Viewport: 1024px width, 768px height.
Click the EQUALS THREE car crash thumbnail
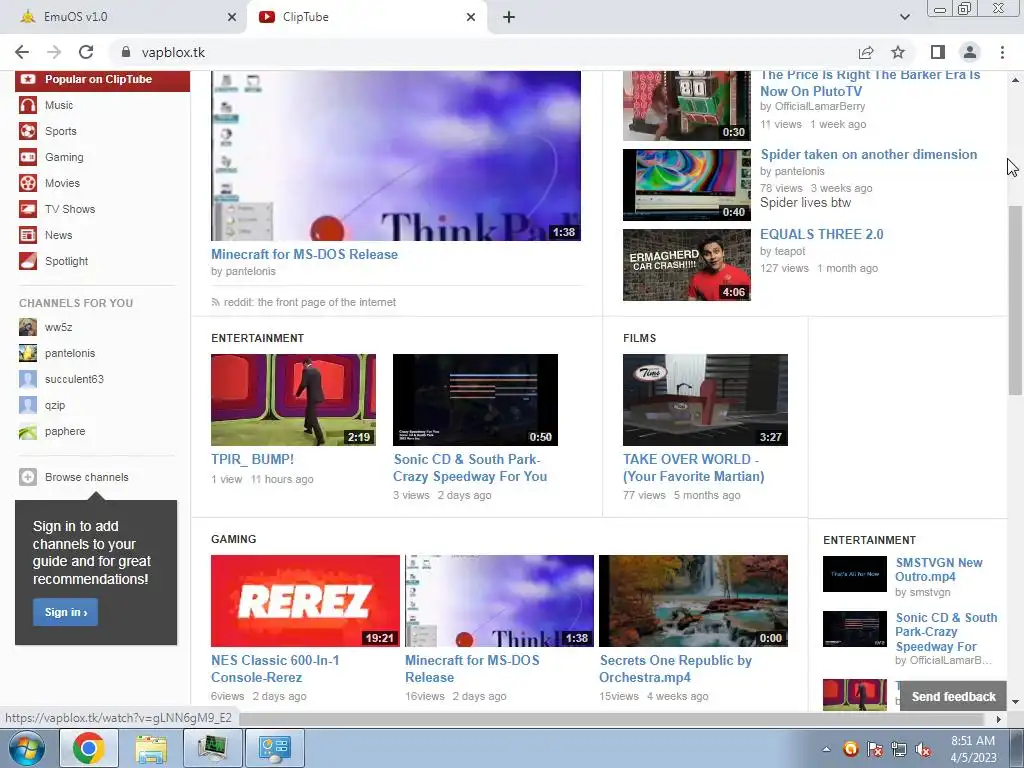[686, 264]
